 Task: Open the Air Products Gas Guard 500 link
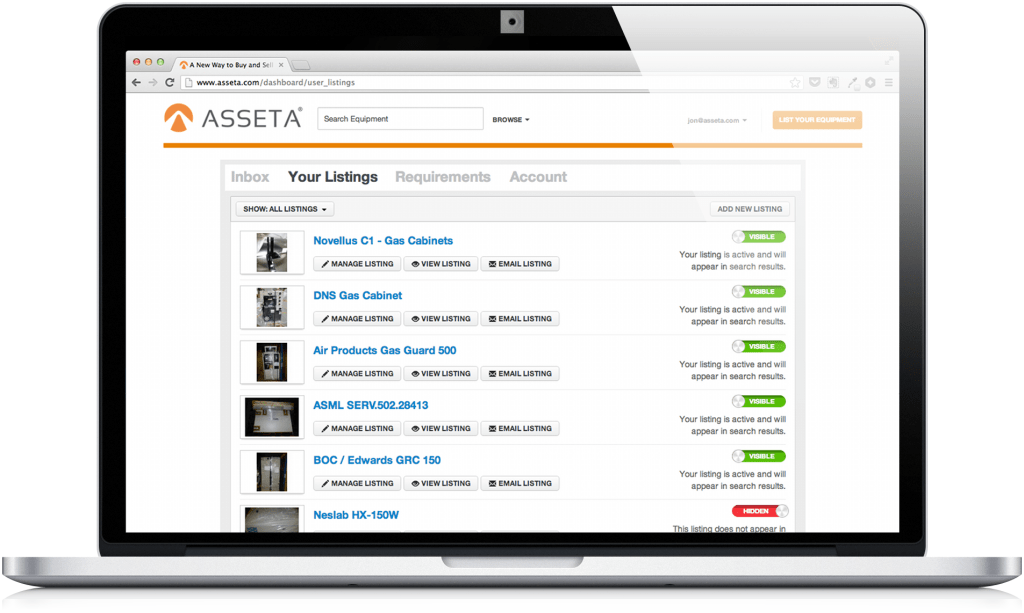tap(385, 350)
